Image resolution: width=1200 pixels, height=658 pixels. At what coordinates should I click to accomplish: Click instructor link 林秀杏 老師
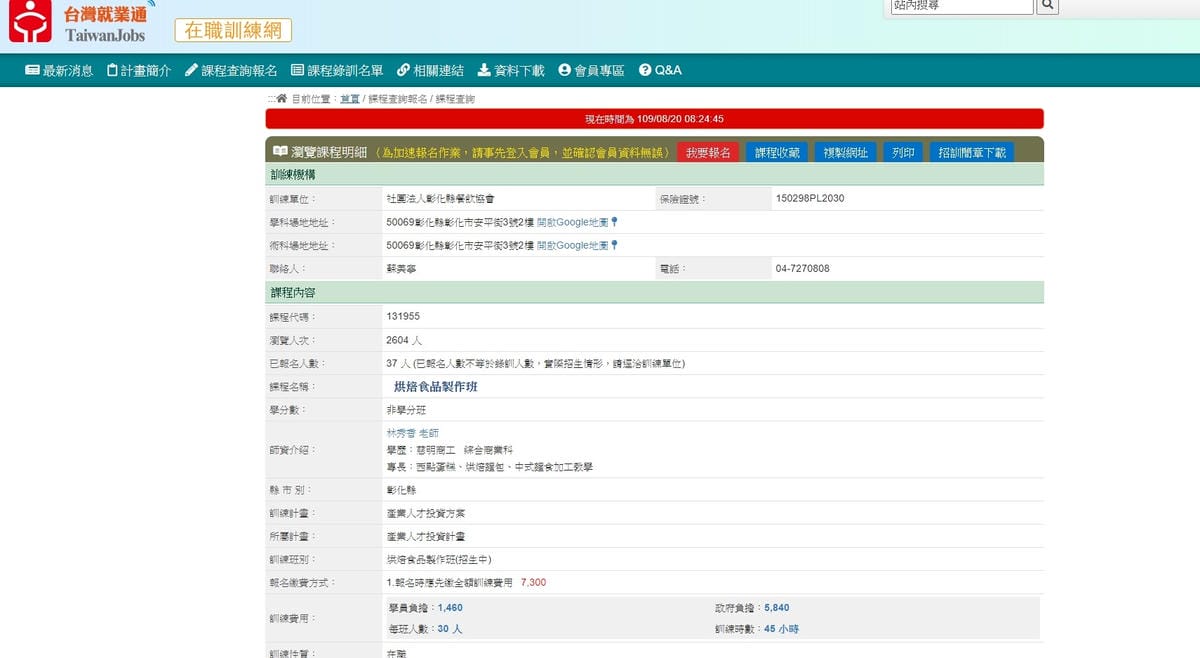pos(412,433)
